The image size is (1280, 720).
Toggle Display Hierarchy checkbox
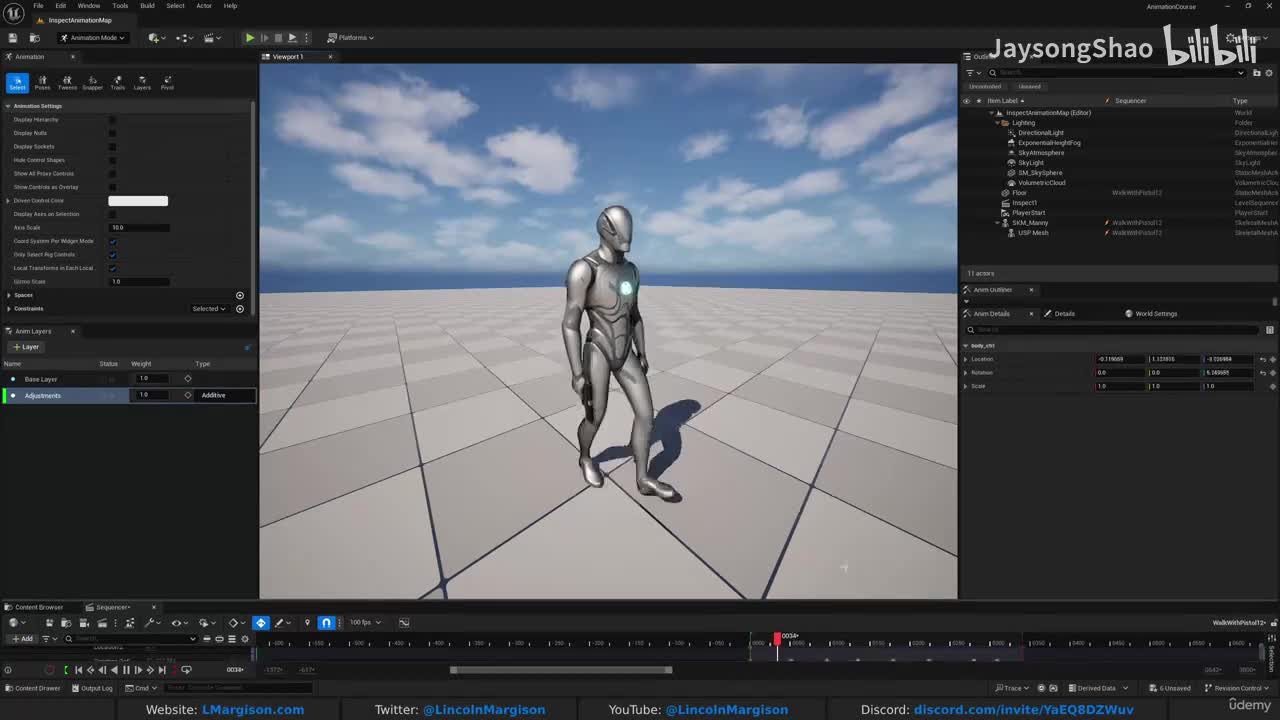pyautogui.click(x=112, y=120)
